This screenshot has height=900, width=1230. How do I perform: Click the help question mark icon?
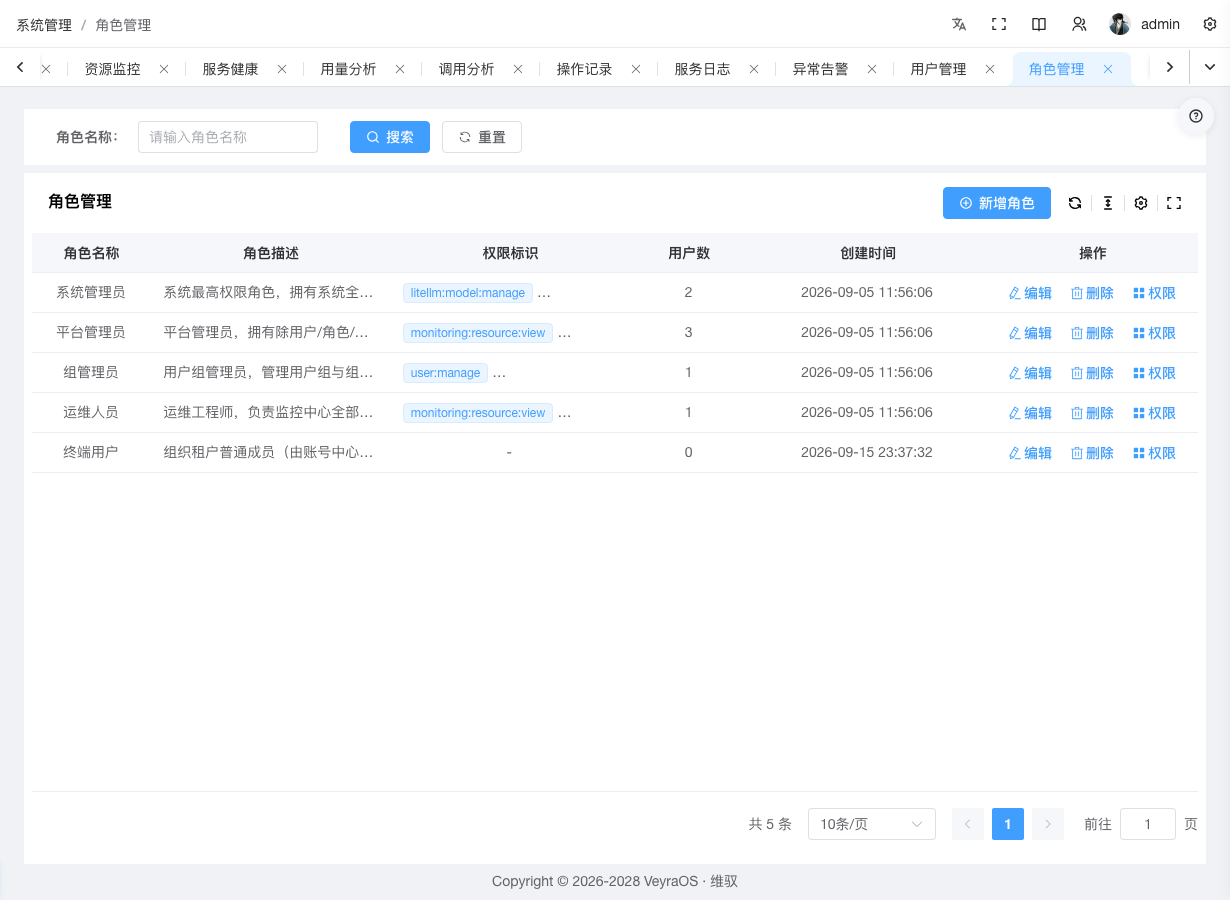coord(1196,116)
